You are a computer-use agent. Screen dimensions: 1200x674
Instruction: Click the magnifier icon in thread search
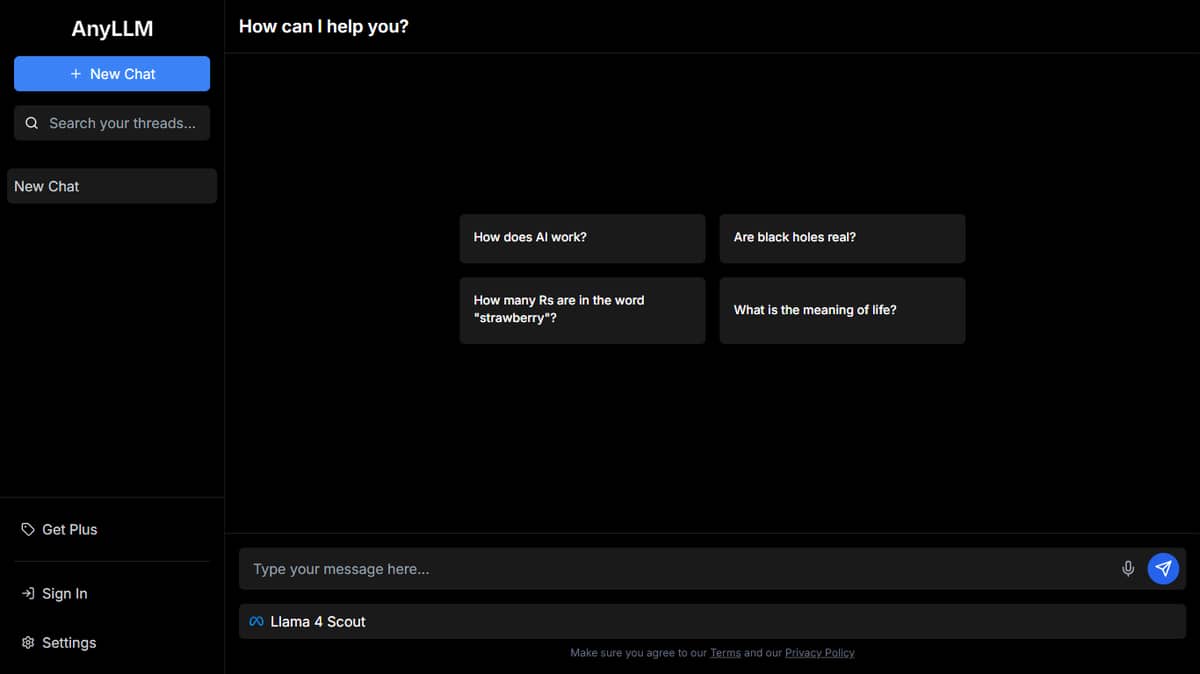[32, 123]
